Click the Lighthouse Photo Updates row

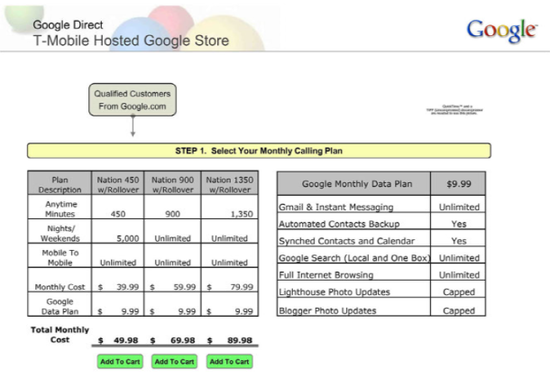pos(381,290)
